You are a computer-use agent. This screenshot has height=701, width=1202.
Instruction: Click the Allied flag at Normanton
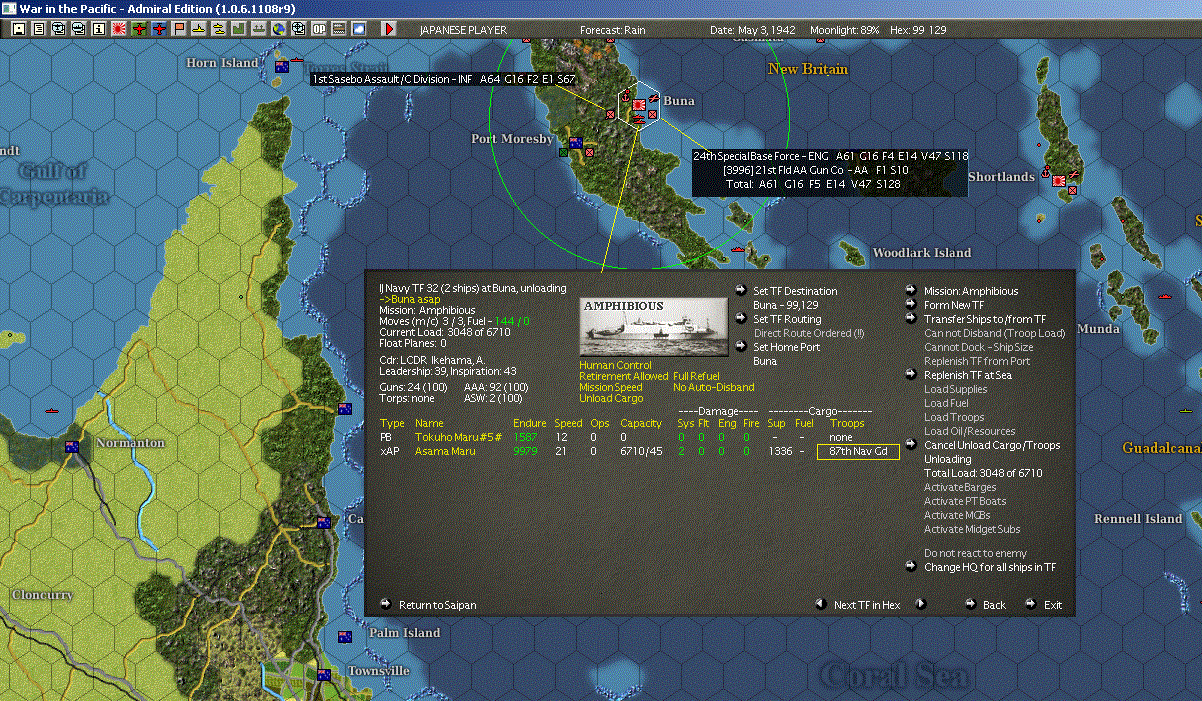72,447
